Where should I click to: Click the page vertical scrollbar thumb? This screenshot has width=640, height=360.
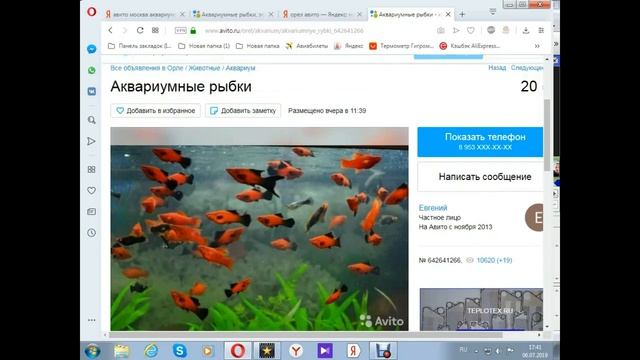coord(547,135)
